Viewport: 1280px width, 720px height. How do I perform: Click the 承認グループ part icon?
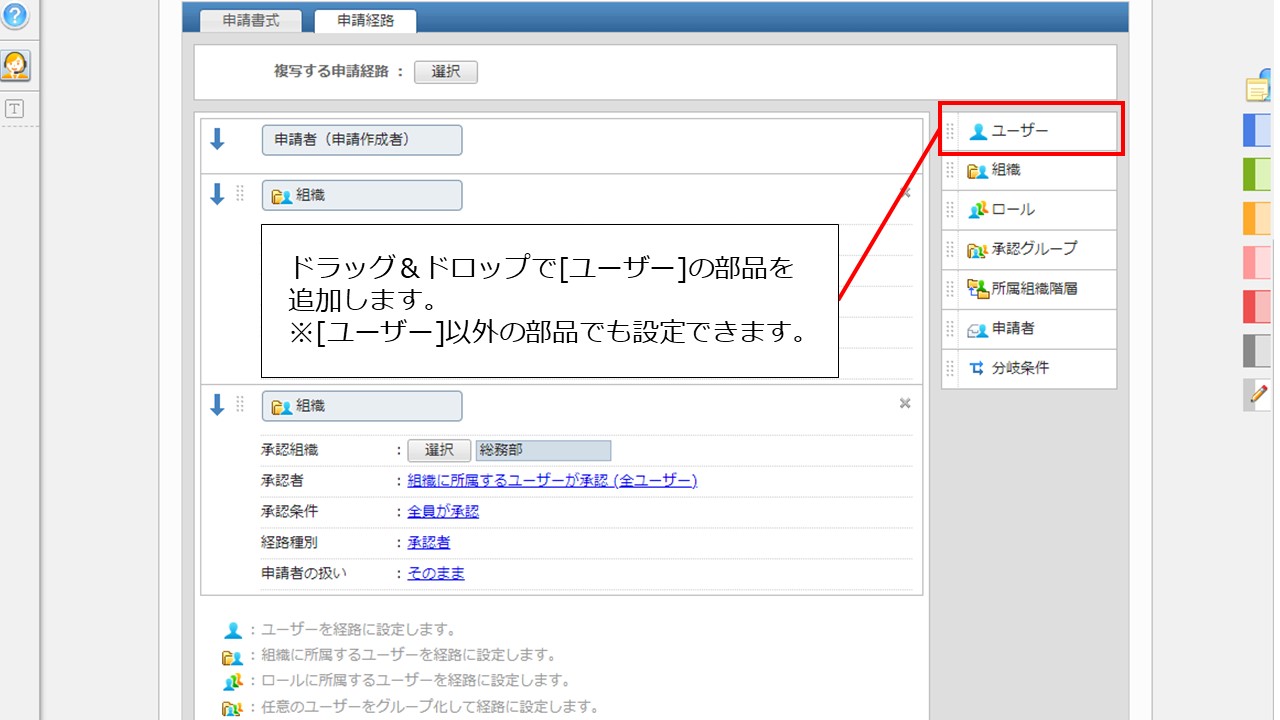tap(977, 250)
